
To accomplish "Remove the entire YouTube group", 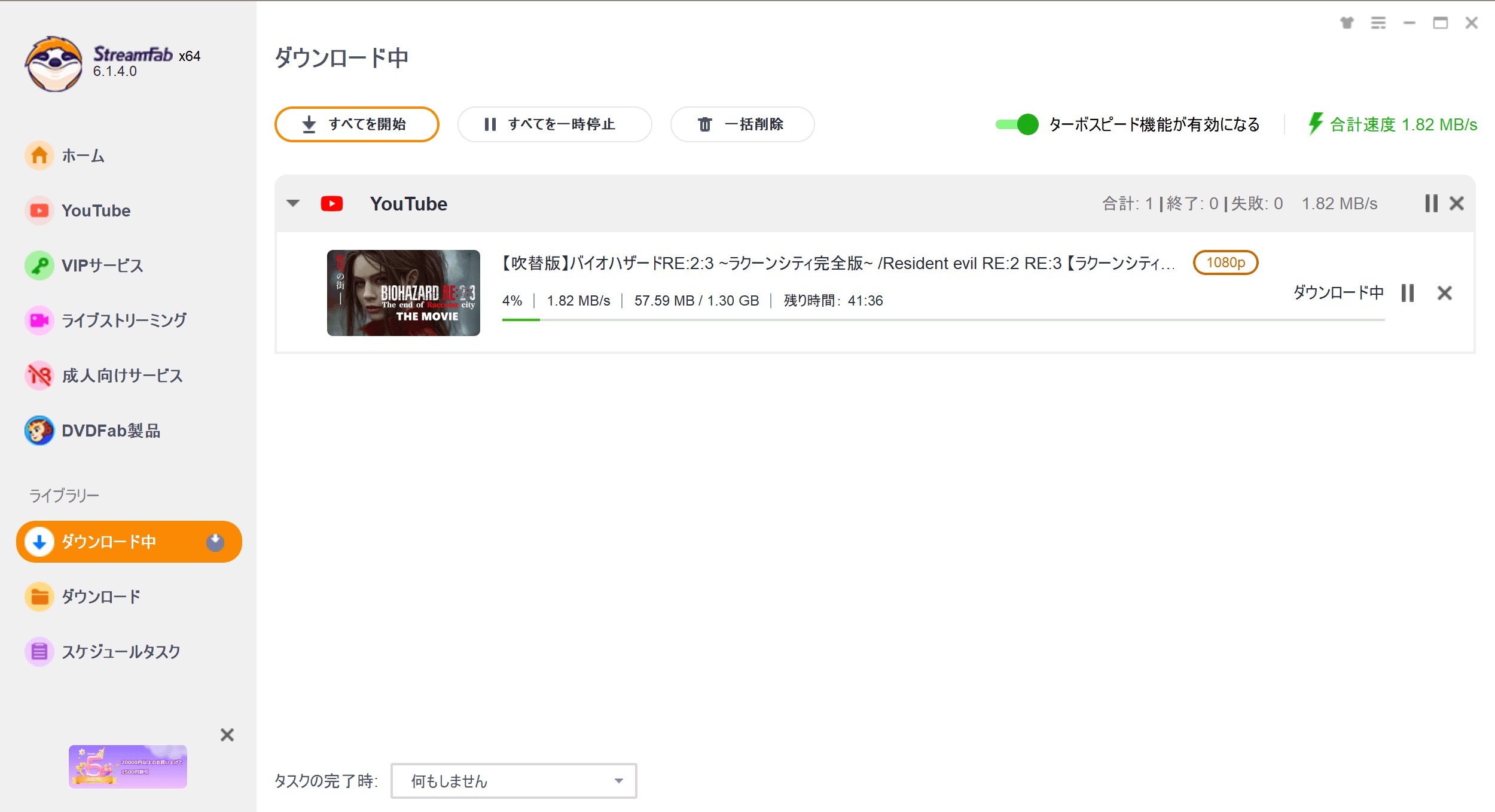I will tap(1457, 203).
